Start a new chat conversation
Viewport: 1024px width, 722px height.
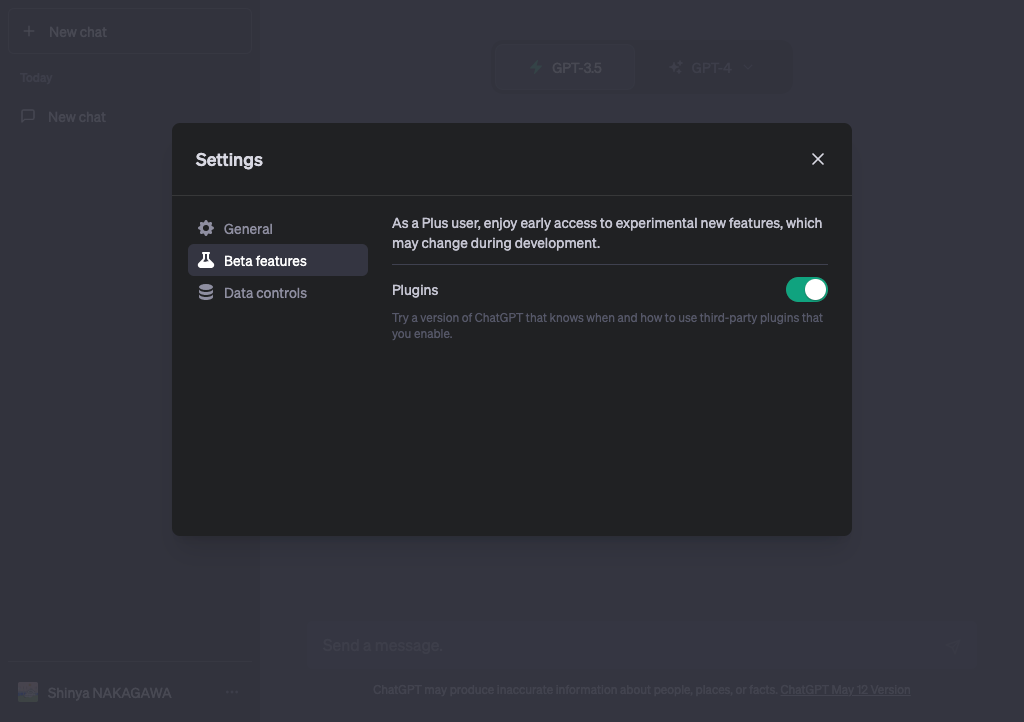[x=129, y=31]
